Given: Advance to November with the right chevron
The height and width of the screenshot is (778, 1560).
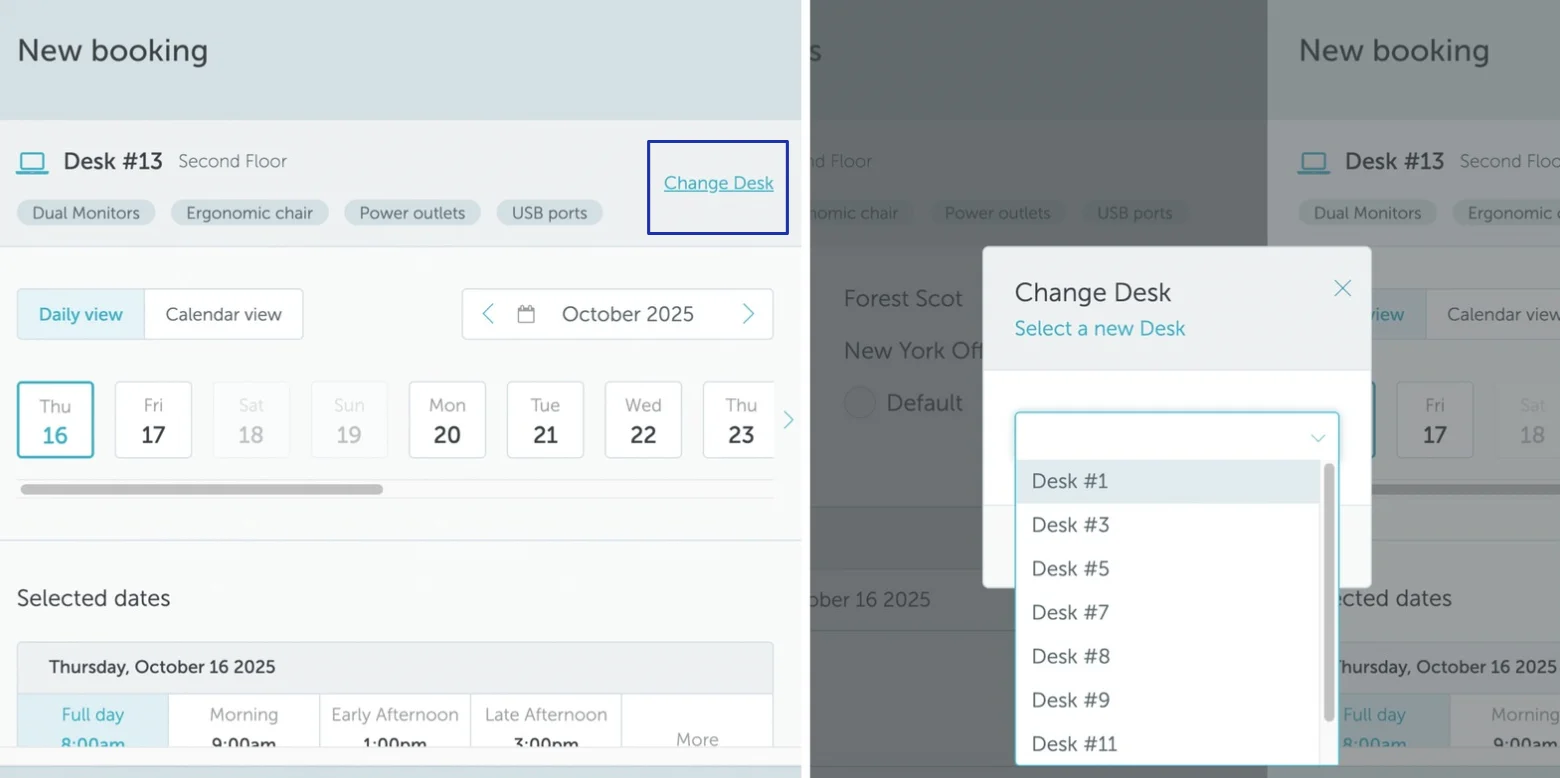Looking at the screenshot, I should coord(748,313).
